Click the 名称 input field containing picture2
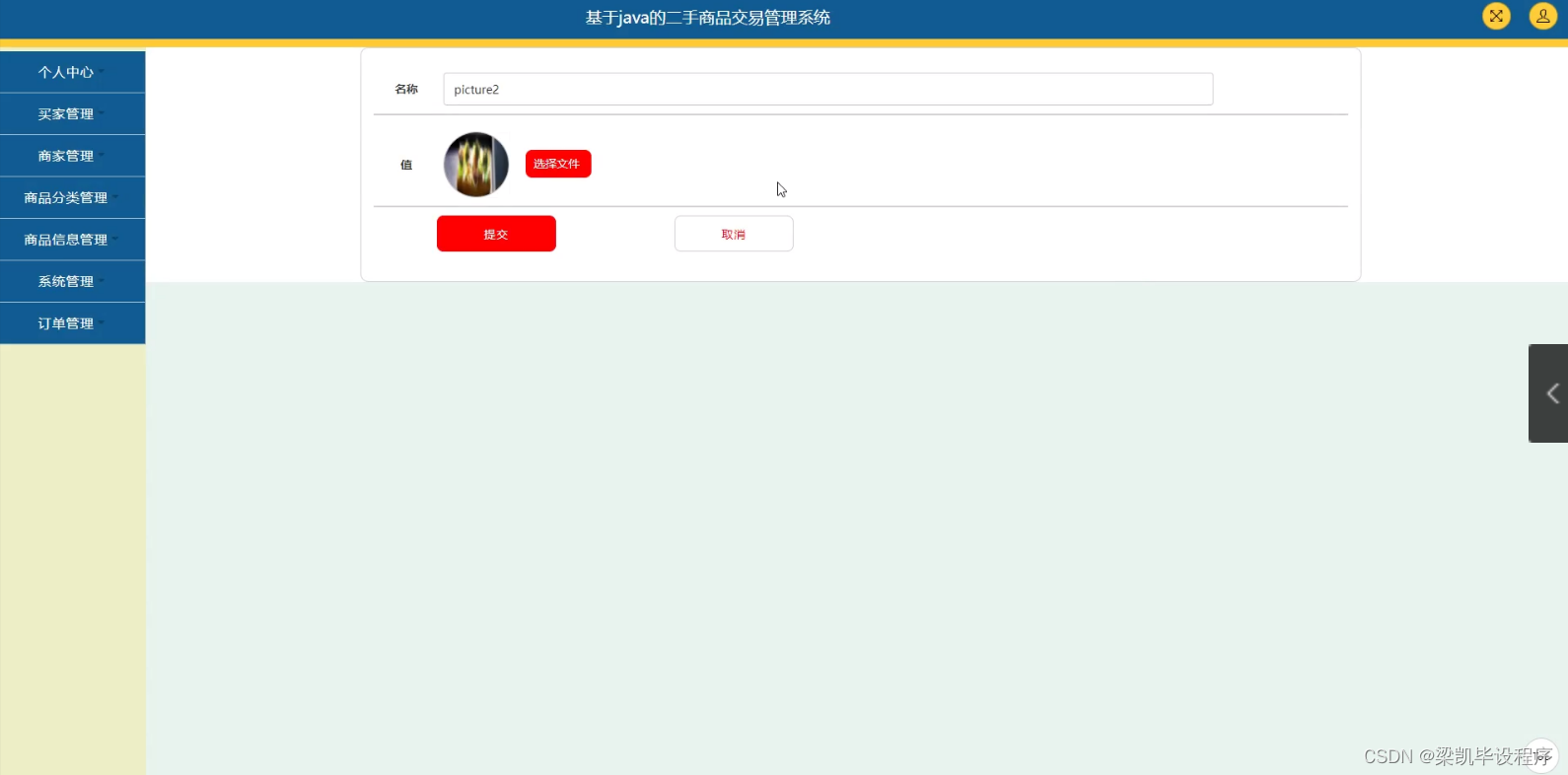The image size is (1568, 775). click(828, 89)
